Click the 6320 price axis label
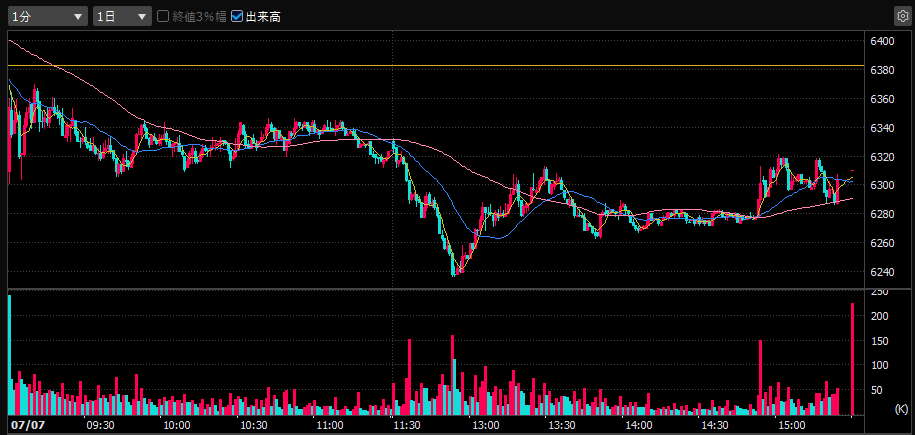 [x=882, y=156]
